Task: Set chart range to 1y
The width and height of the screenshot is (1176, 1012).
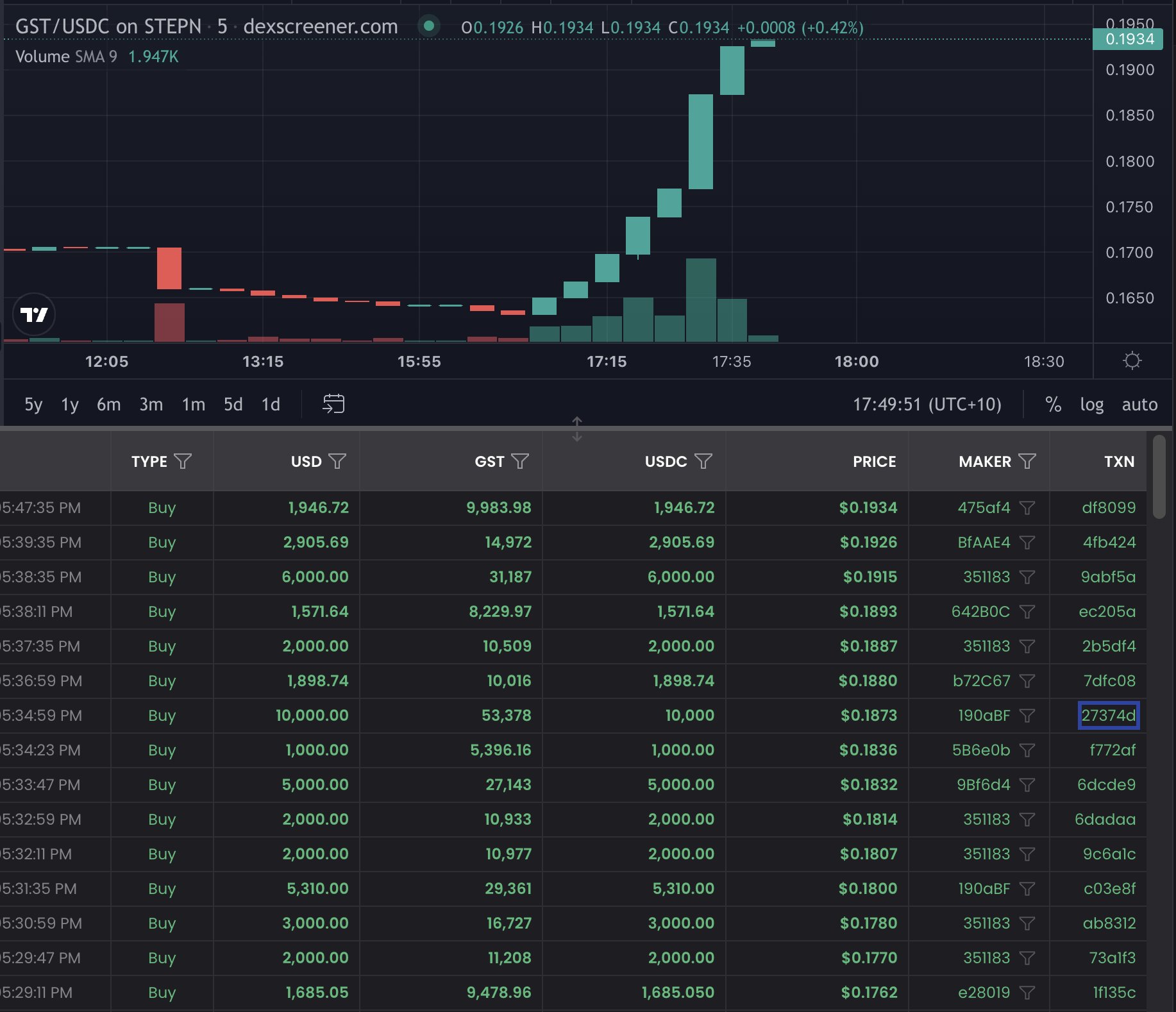Action: [70, 404]
